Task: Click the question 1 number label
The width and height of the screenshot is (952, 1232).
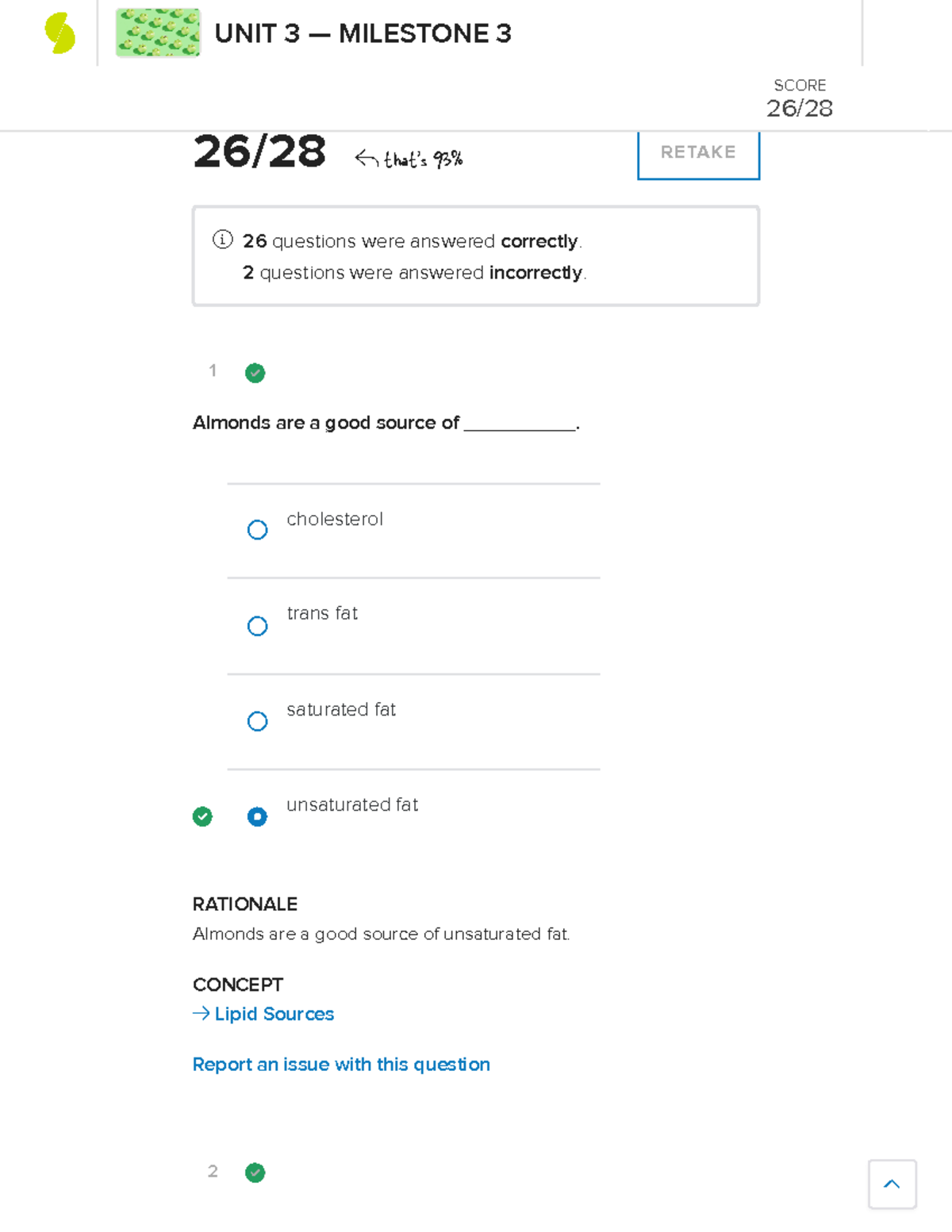Action: pos(213,370)
